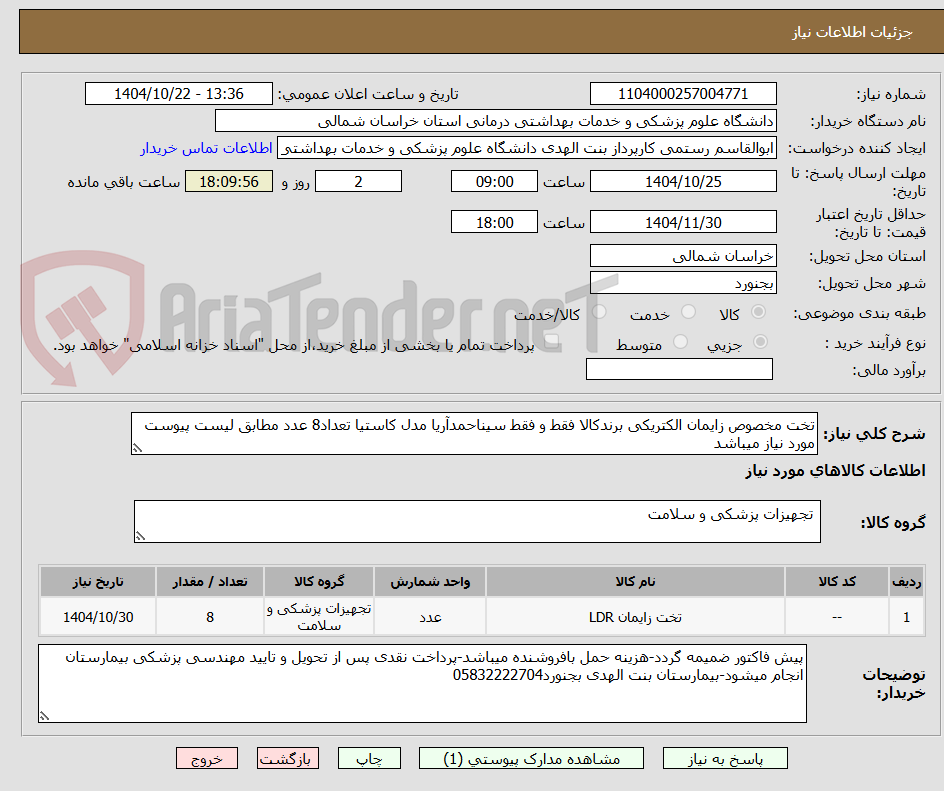Click the deadline time field 09:00
The width and height of the screenshot is (944, 791).
pos(494,181)
